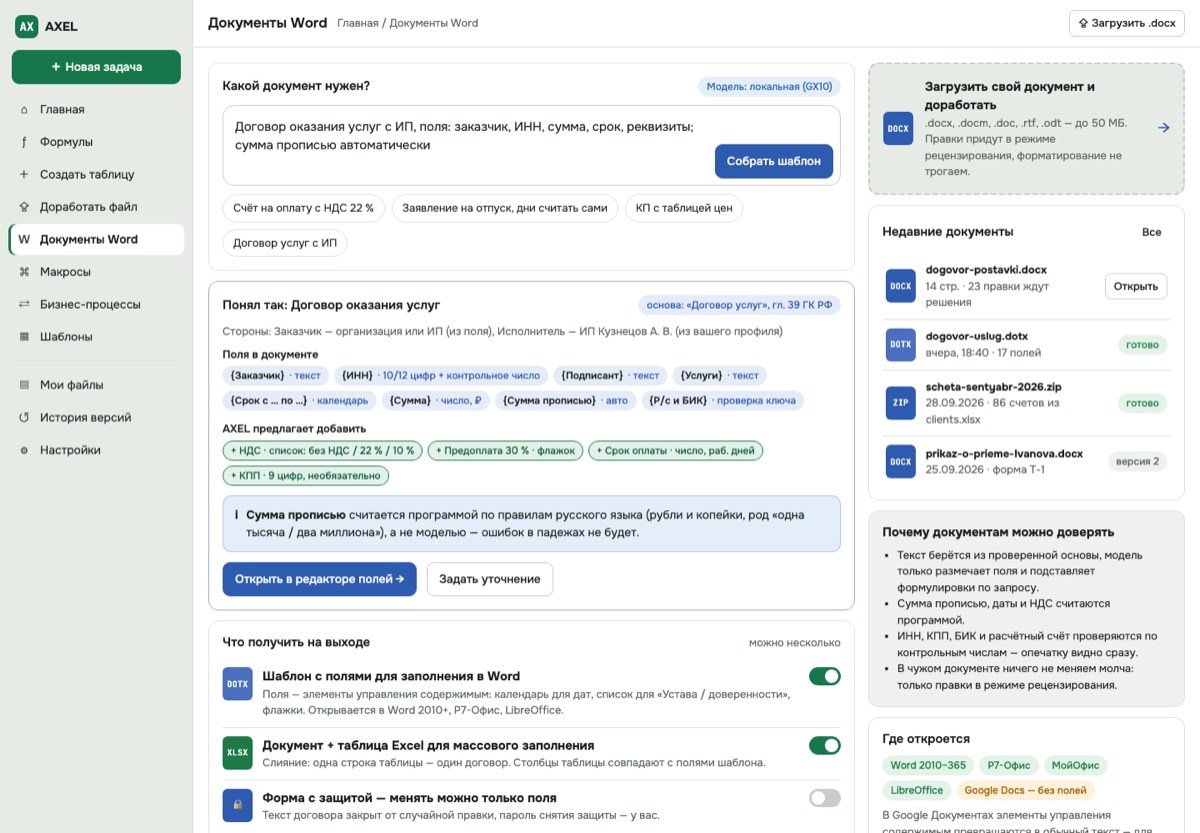Open Главная from the sidebar
The image size is (1200, 833).
pyautogui.click(x=96, y=109)
